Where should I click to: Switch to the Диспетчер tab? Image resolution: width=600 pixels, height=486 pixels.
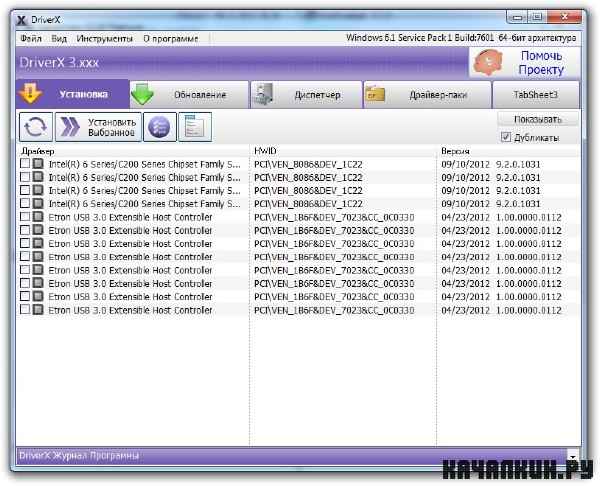coord(306,95)
